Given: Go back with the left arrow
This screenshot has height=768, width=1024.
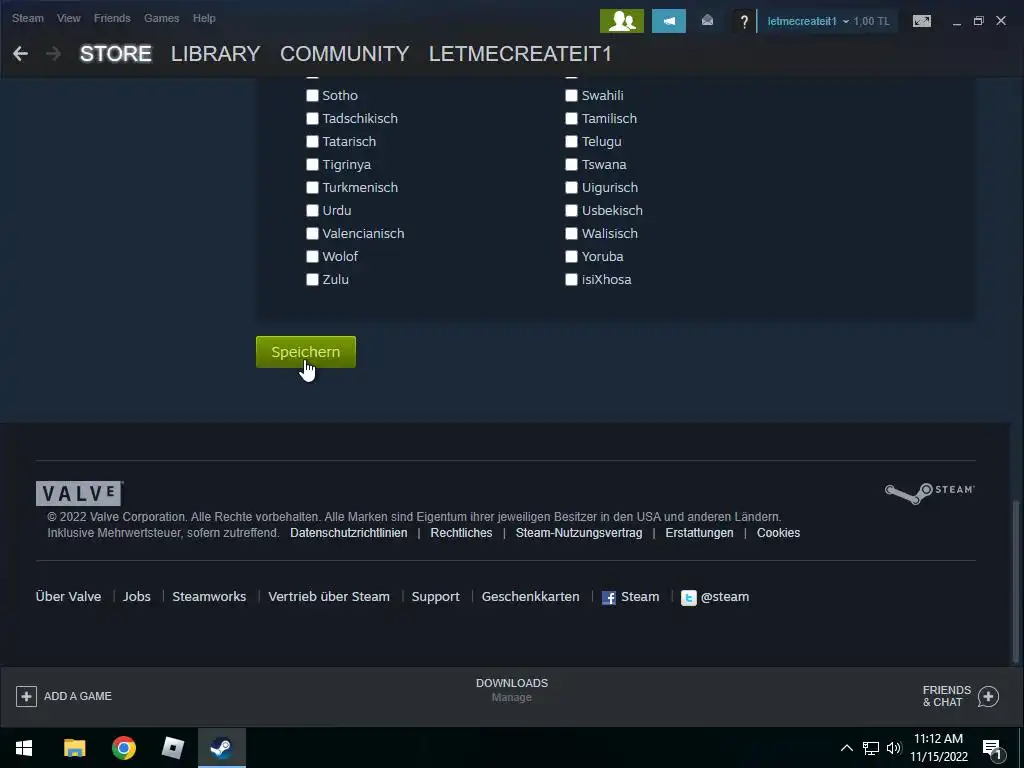Looking at the screenshot, I should pyautogui.click(x=20, y=54).
